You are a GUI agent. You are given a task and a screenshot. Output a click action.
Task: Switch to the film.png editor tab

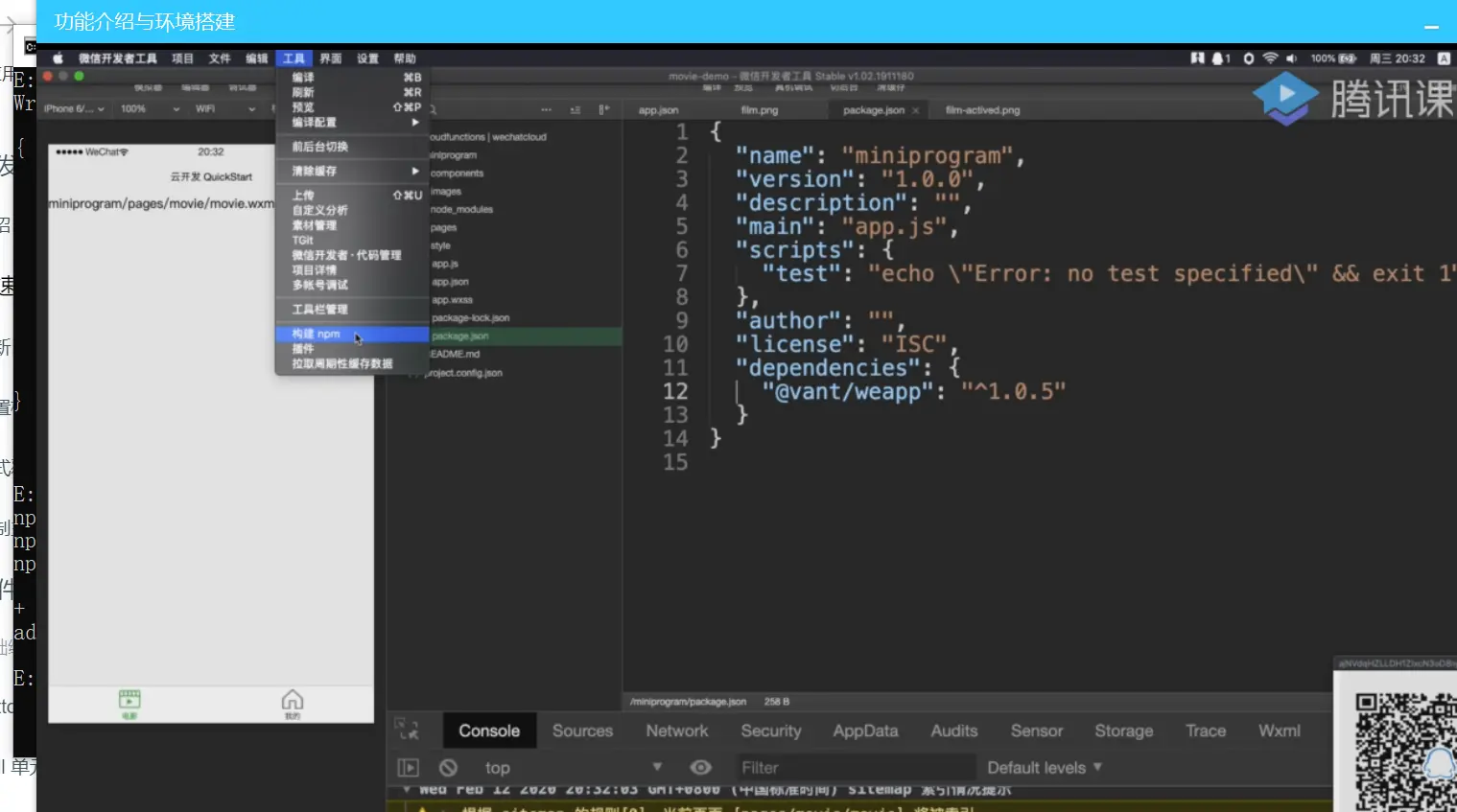760,110
